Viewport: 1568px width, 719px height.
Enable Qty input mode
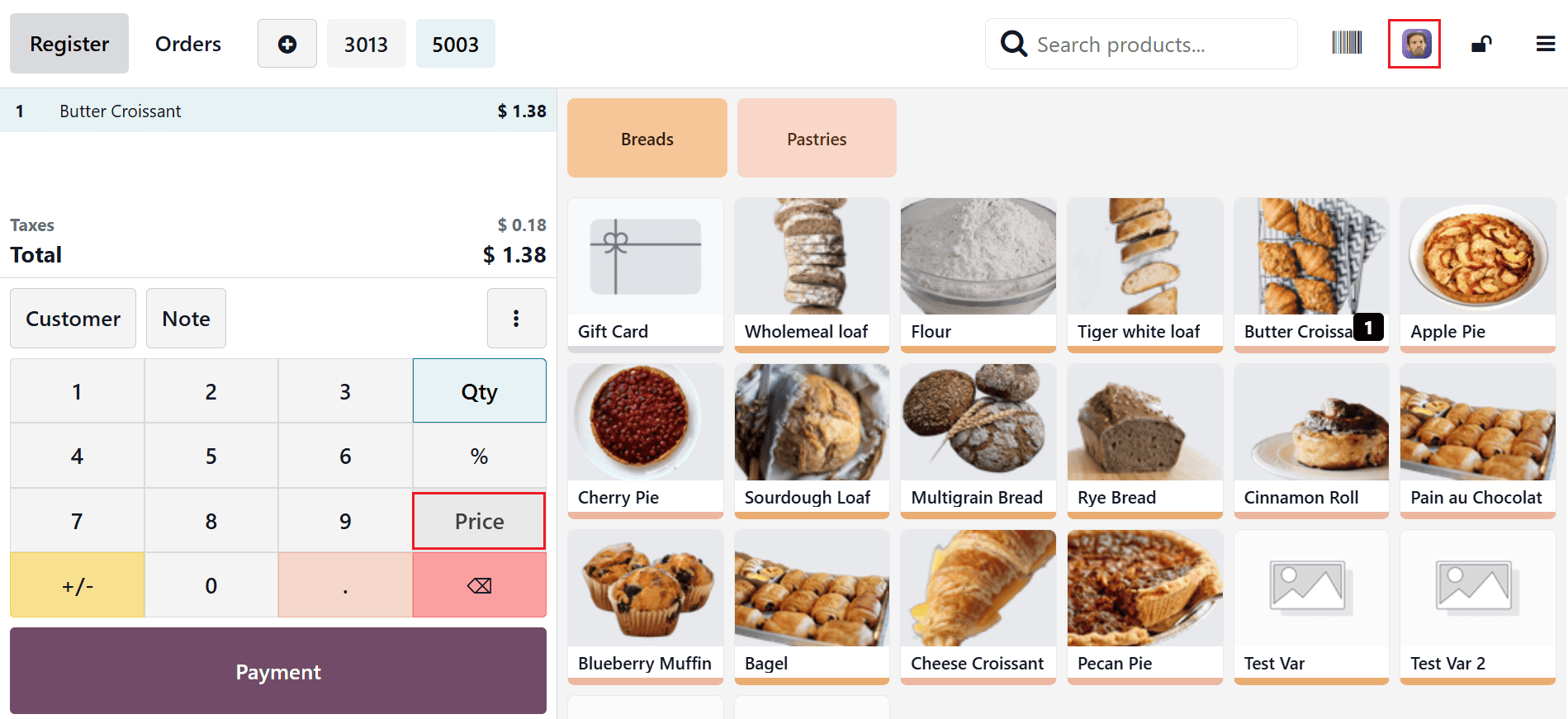point(479,390)
